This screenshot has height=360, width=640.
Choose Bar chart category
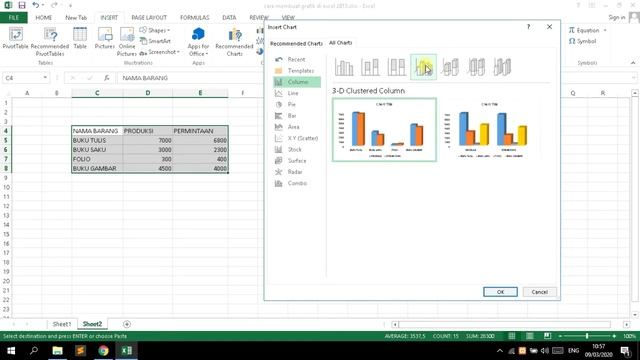(x=296, y=116)
